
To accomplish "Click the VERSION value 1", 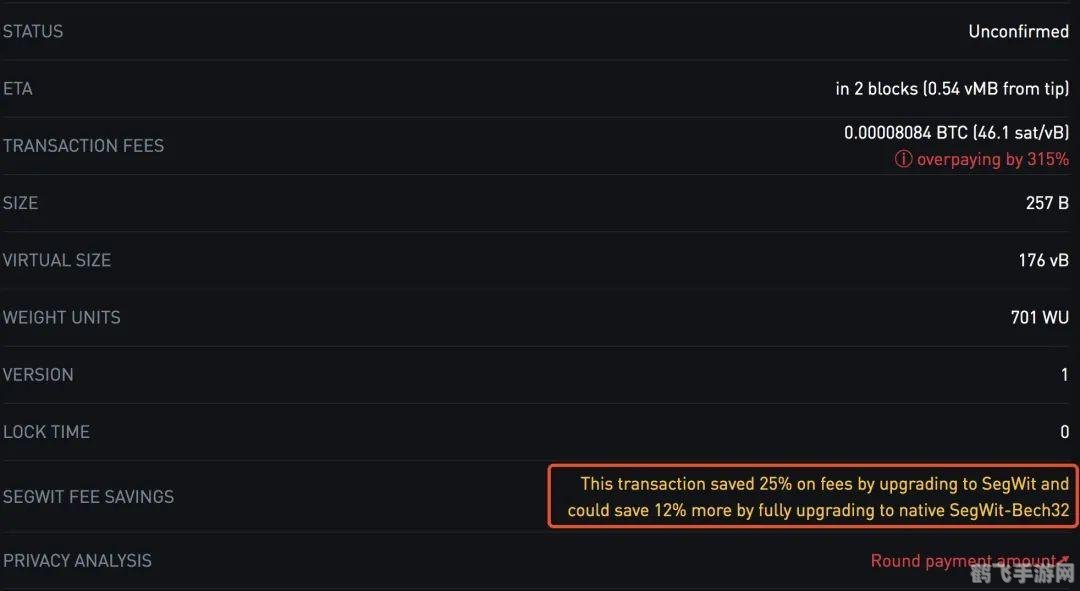I will pyautogui.click(x=1064, y=375).
